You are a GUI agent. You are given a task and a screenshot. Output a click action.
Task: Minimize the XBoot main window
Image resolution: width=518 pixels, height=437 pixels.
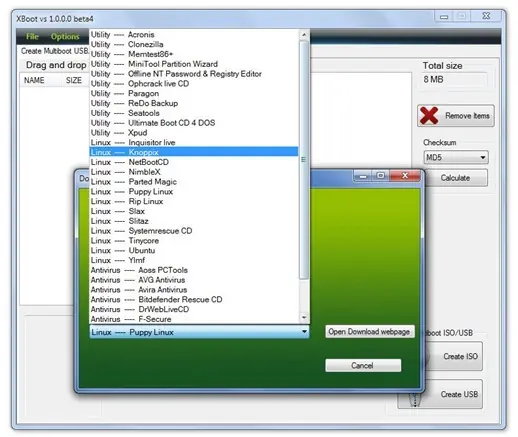[444, 16]
